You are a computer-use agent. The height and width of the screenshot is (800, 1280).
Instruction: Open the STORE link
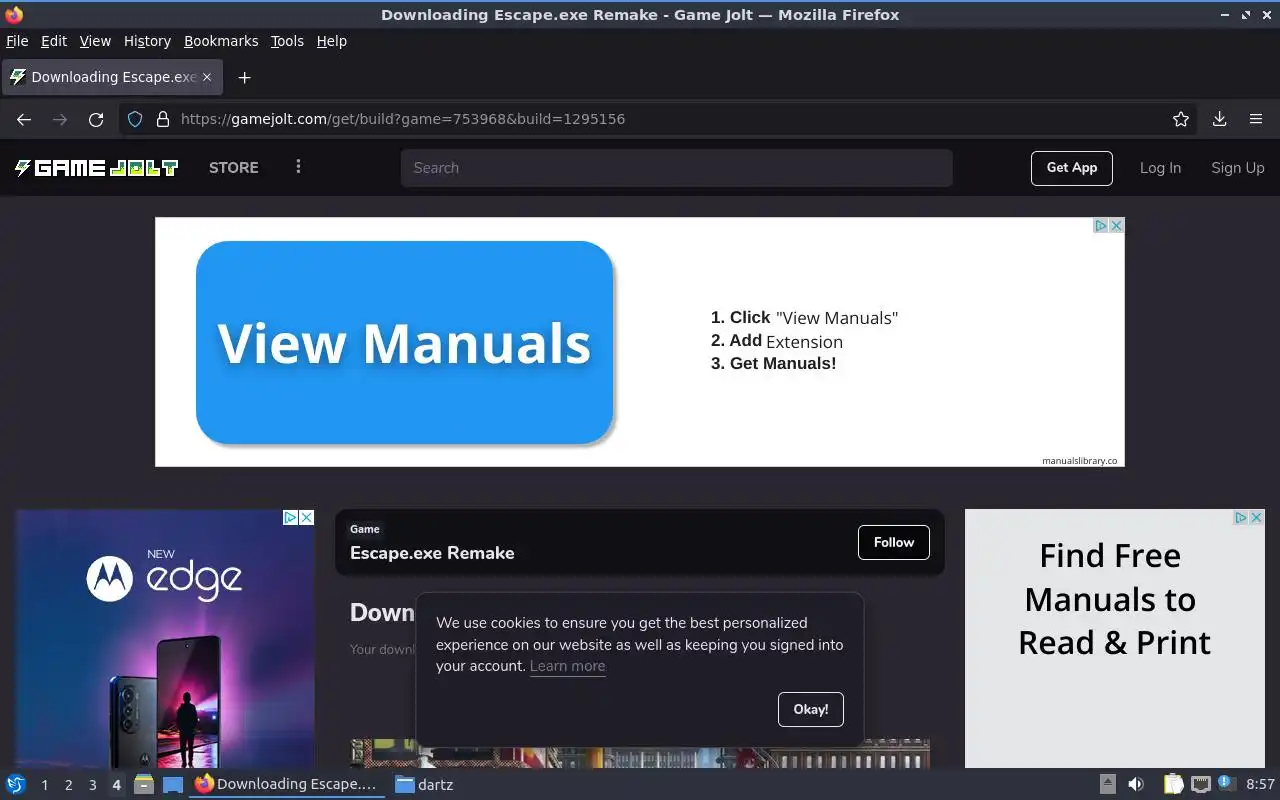tap(233, 168)
